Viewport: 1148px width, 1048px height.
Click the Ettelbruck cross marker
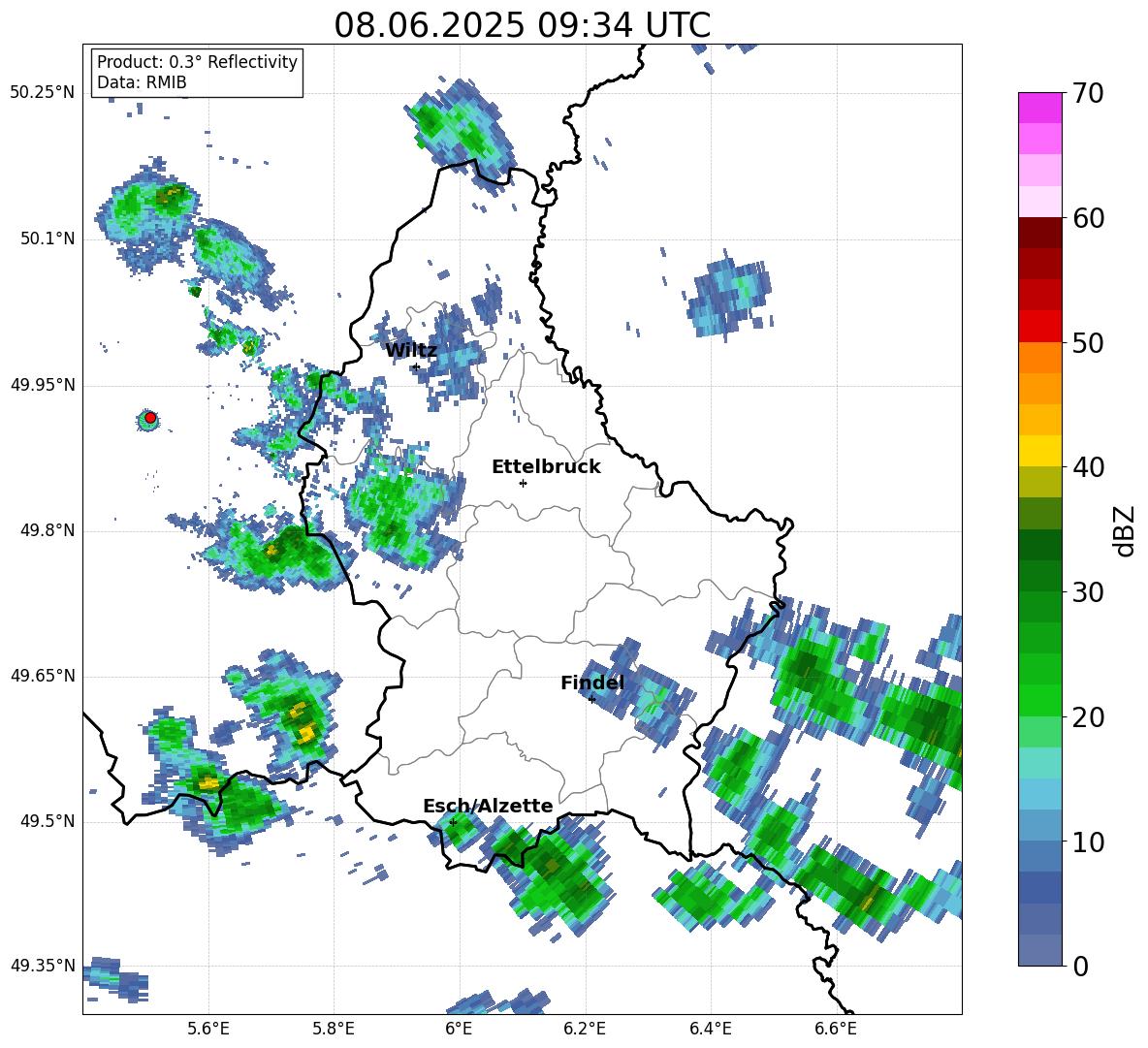(x=523, y=483)
